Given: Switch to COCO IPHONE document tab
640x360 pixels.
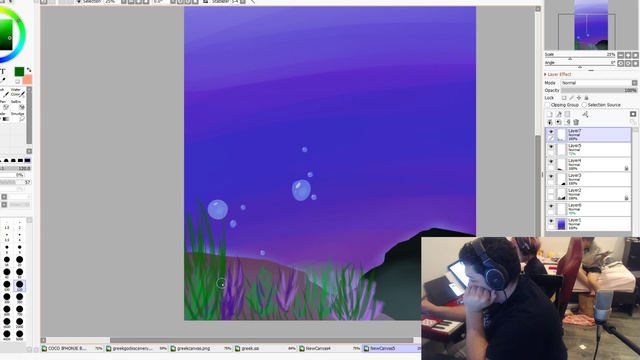Looking at the screenshot, I should (72, 349).
